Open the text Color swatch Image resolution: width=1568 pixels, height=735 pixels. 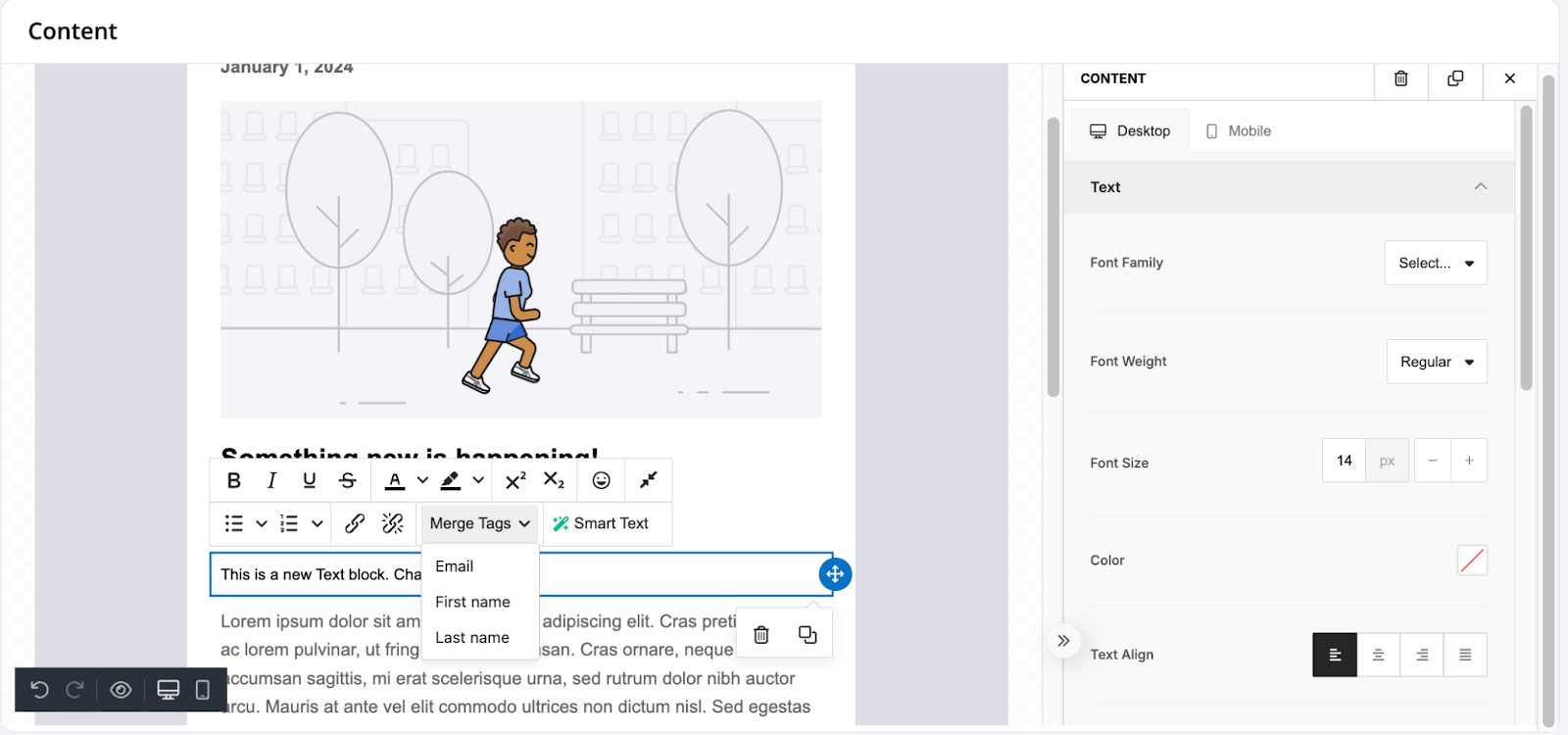click(x=1471, y=561)
